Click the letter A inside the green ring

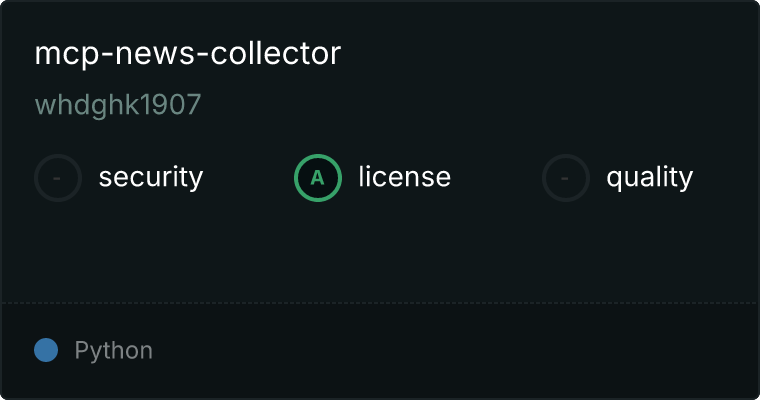(317, 178)
